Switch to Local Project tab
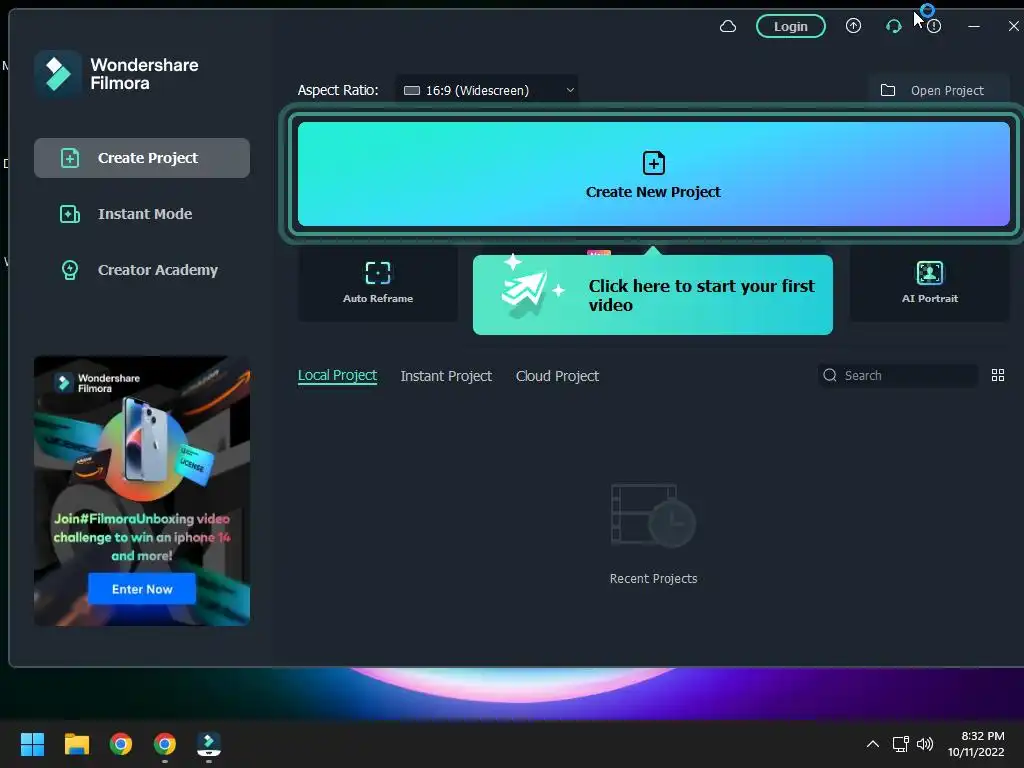The height and width of the screenshot is (768, 1024). 337,376
